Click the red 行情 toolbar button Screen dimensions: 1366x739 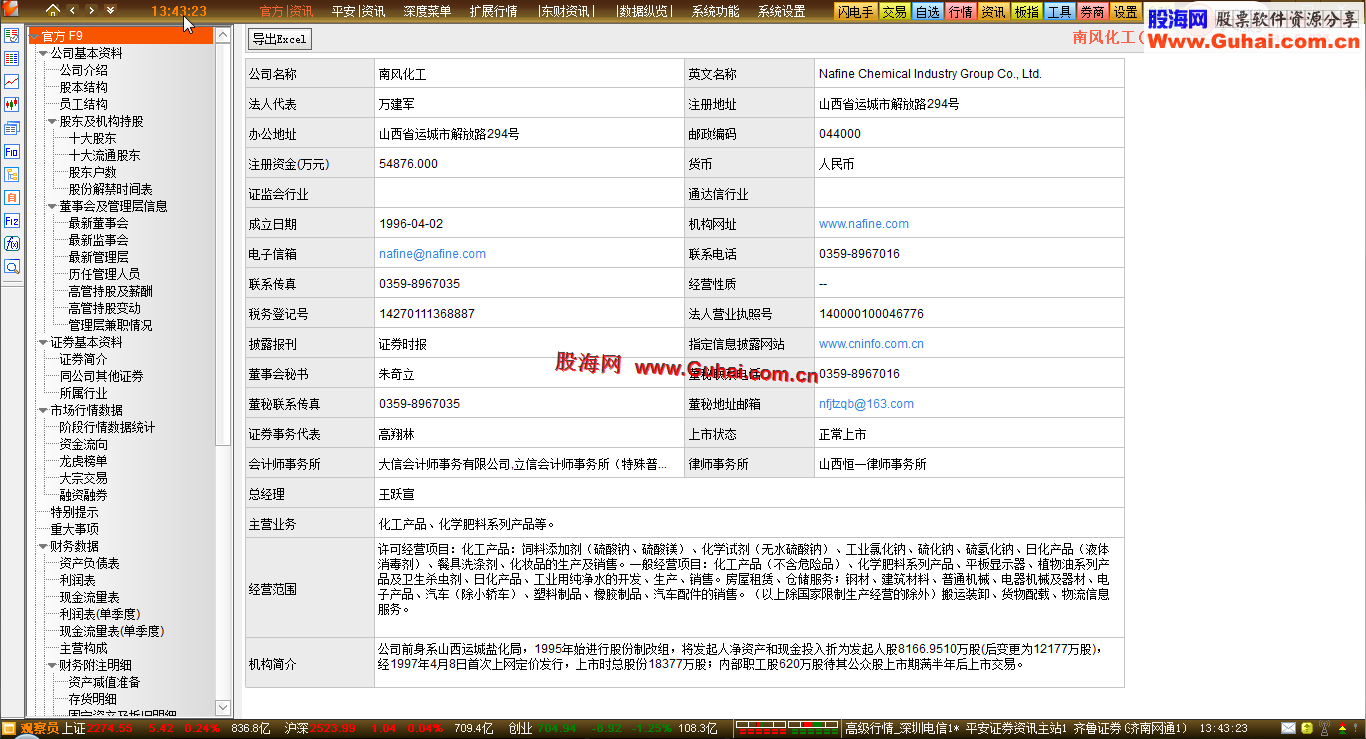click(x=961, y=12)
